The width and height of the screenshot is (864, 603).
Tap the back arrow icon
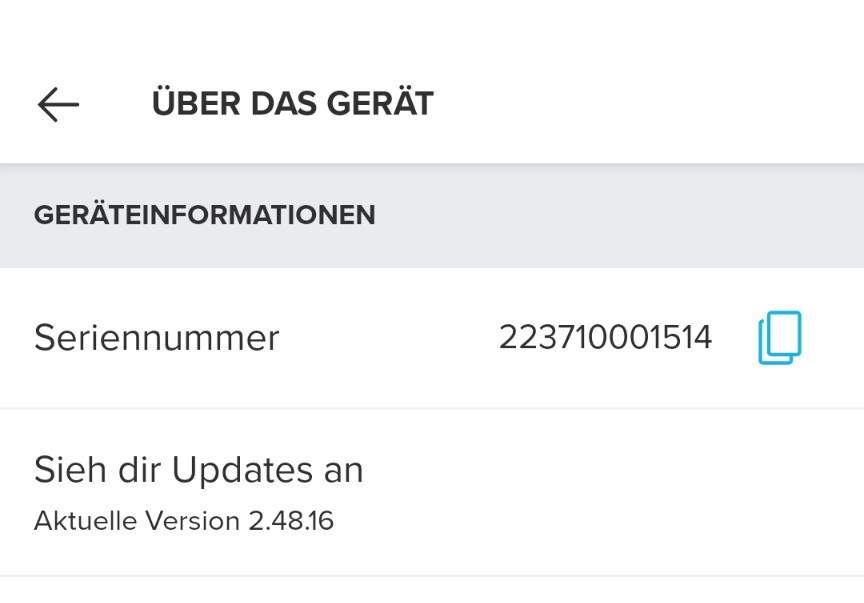click(58, 104)
